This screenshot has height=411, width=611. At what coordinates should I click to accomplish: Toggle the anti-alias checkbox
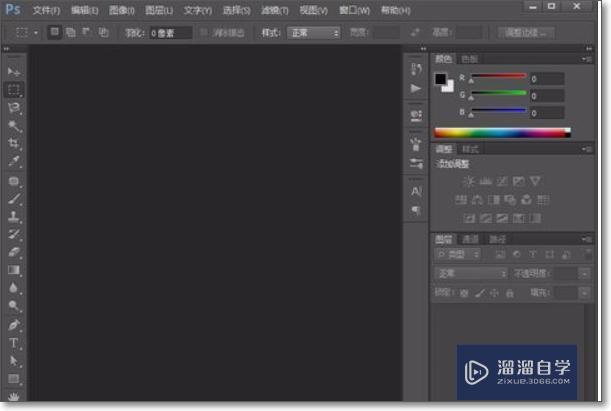204,33
